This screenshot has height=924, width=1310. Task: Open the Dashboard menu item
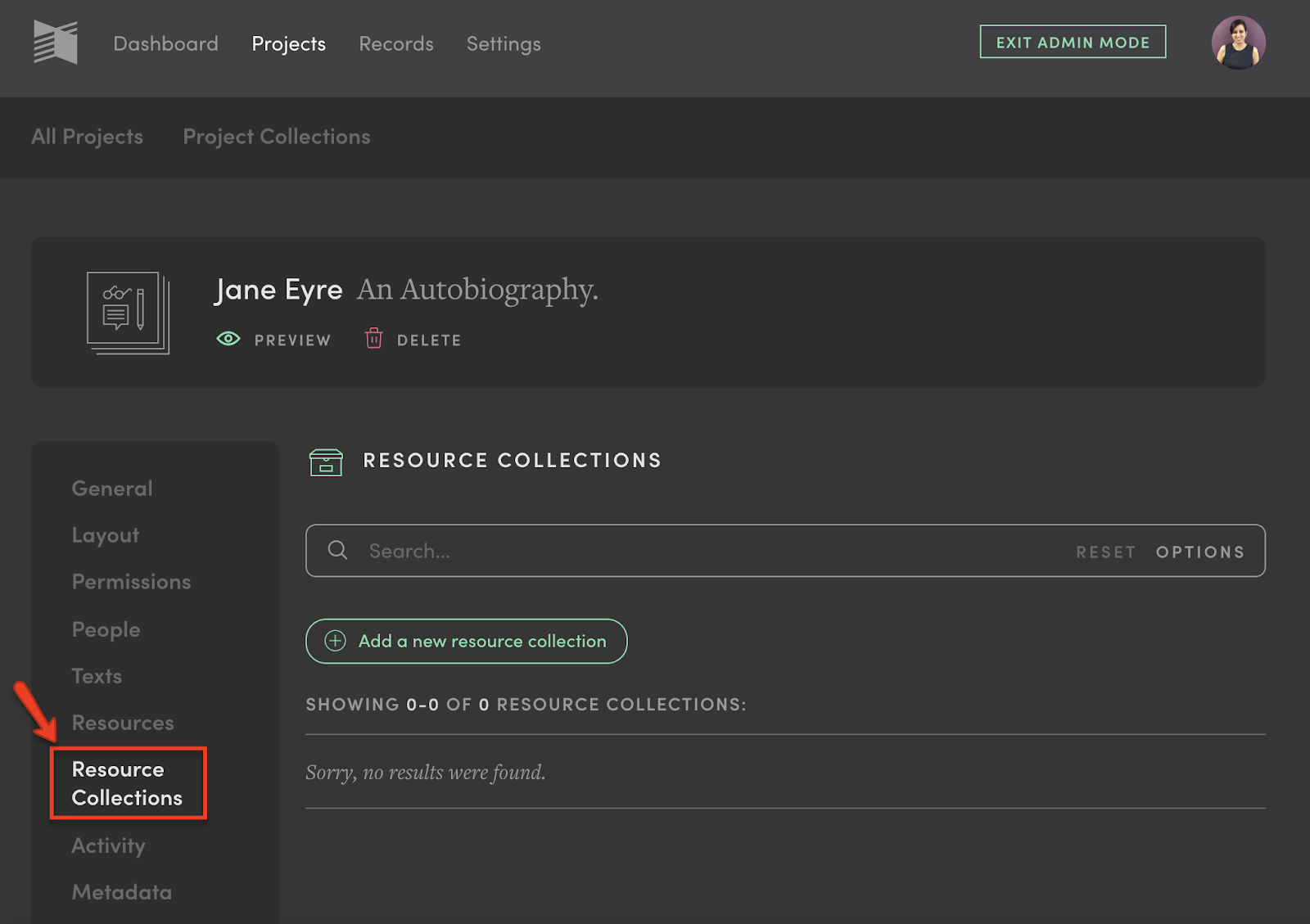pyautogui.click(x=165, y=43)
